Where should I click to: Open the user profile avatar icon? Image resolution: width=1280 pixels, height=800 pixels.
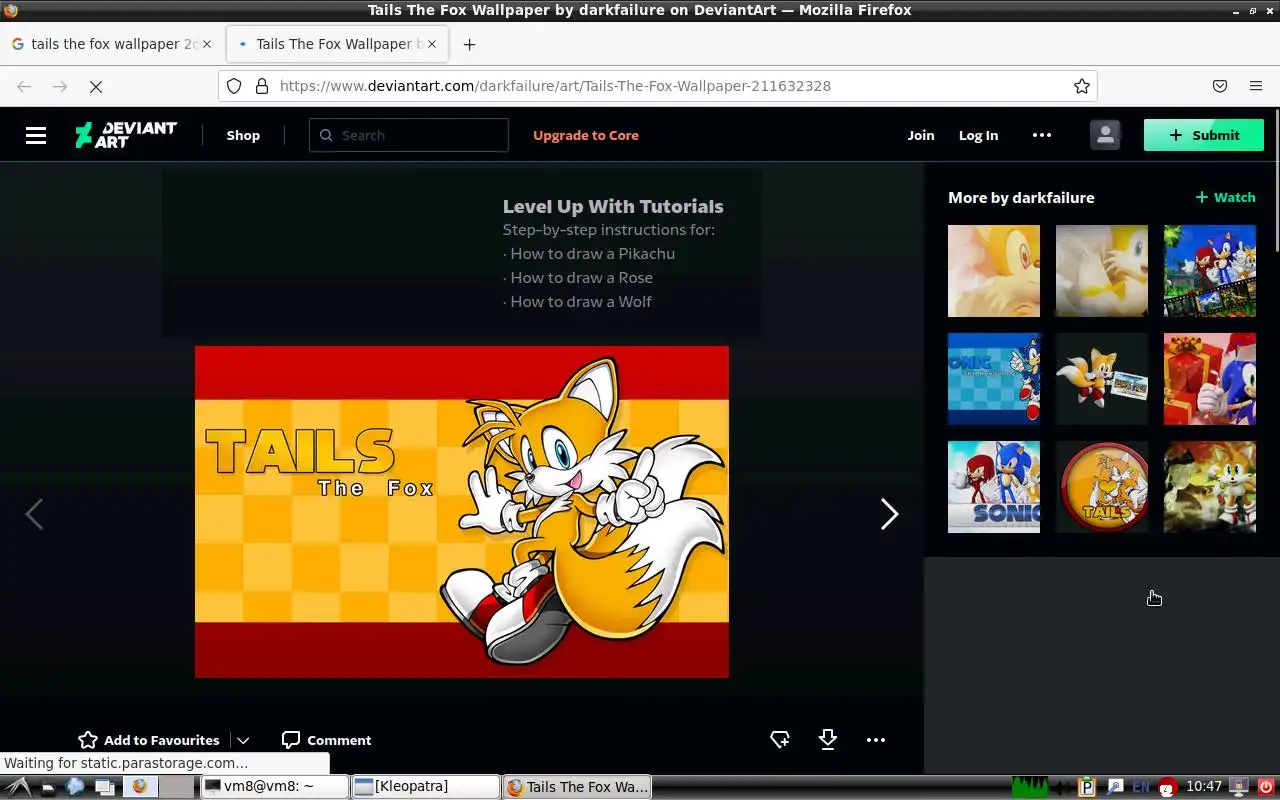pos(1105,135)
